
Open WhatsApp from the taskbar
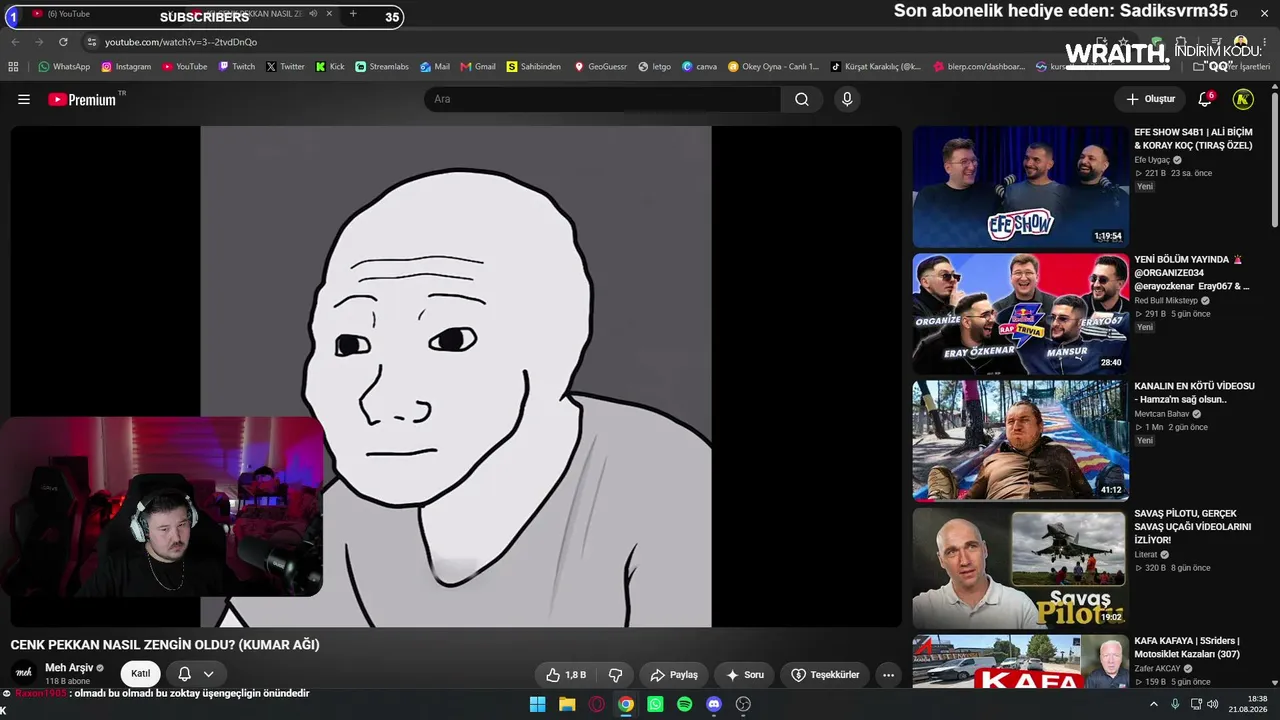coord(655,704)
